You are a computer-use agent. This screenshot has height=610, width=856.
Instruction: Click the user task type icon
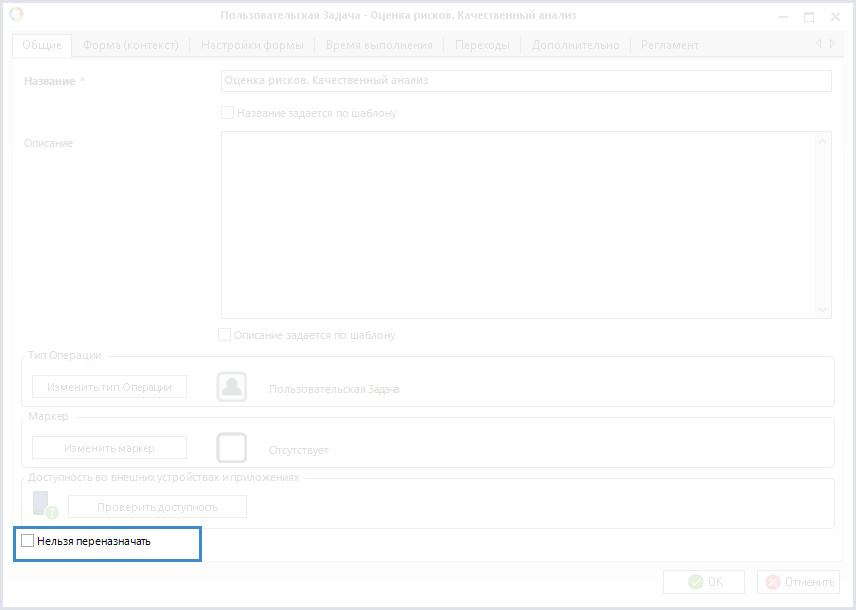tap(232, 387)
